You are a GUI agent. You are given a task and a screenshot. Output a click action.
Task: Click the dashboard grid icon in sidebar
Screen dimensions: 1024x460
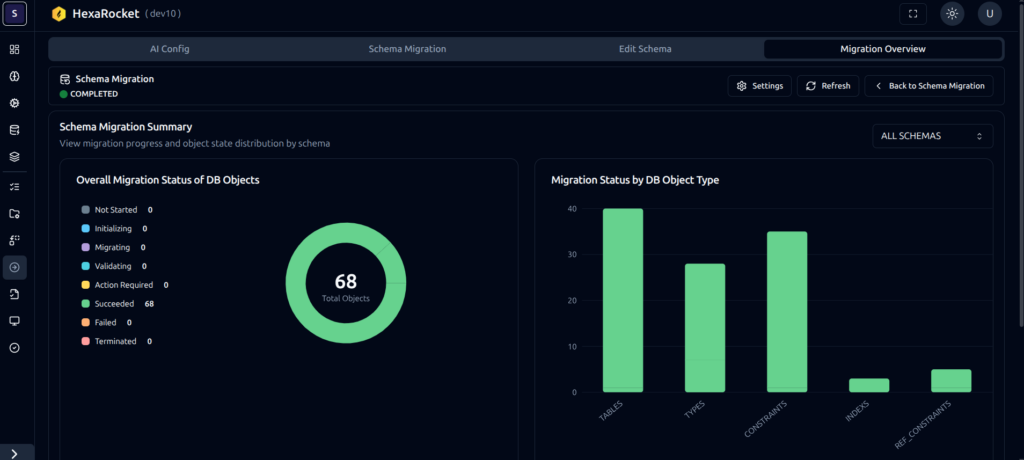coord(15,49)
